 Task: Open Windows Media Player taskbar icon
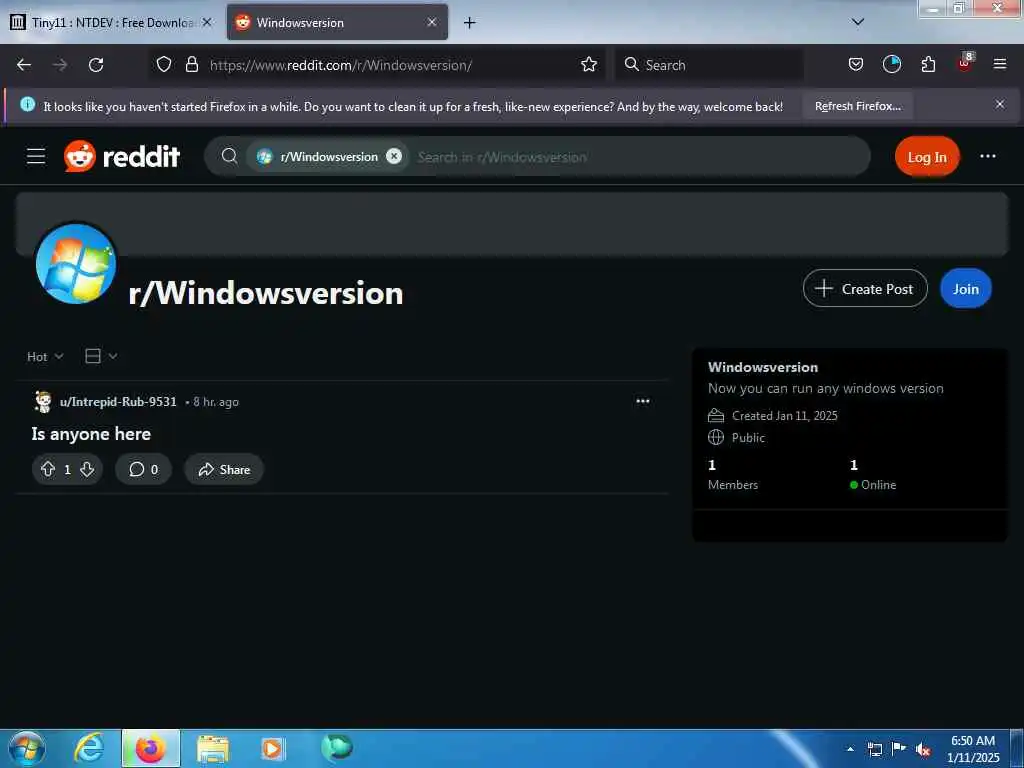pyautogui.click(x=272, y=748)
